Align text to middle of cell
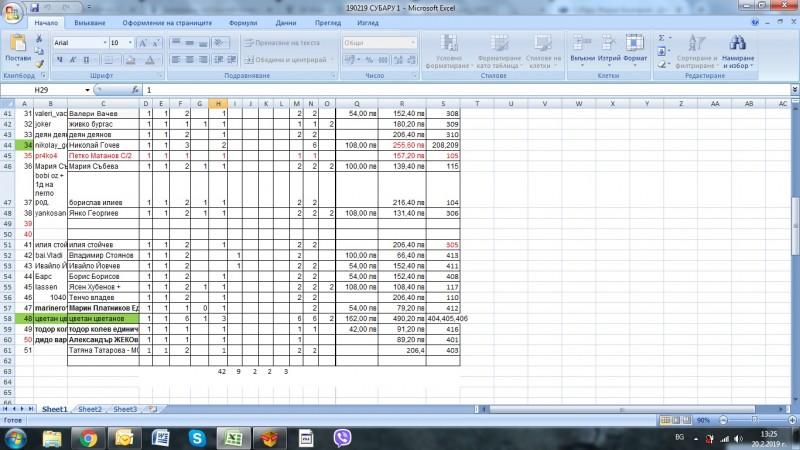800x450 pixels. click(189, 43)
